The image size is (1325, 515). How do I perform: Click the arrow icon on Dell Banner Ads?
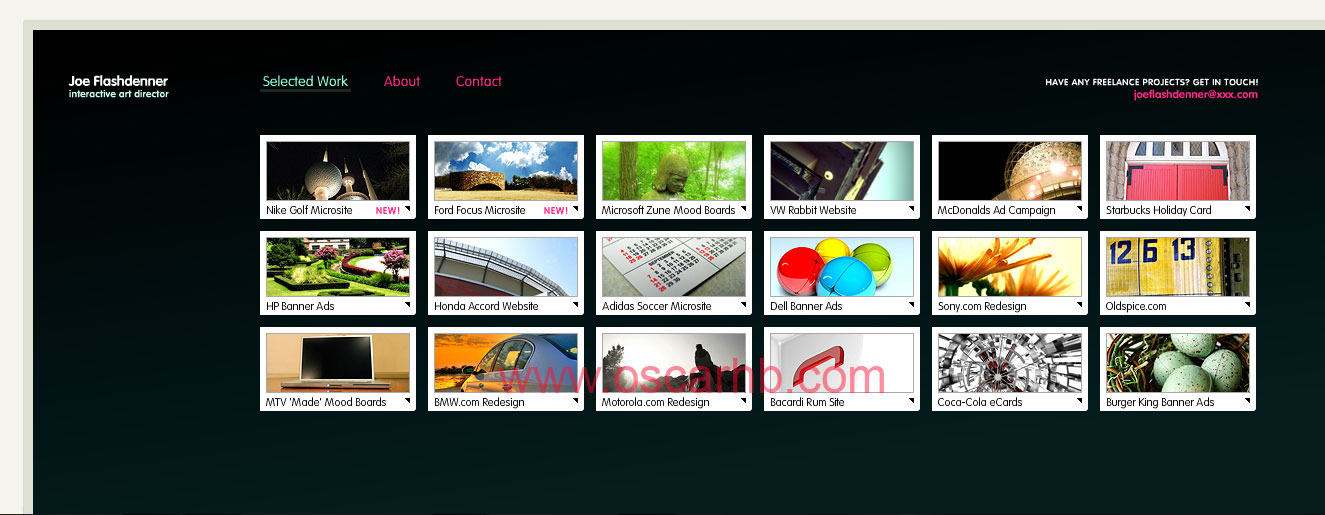[x=911, y=304]
